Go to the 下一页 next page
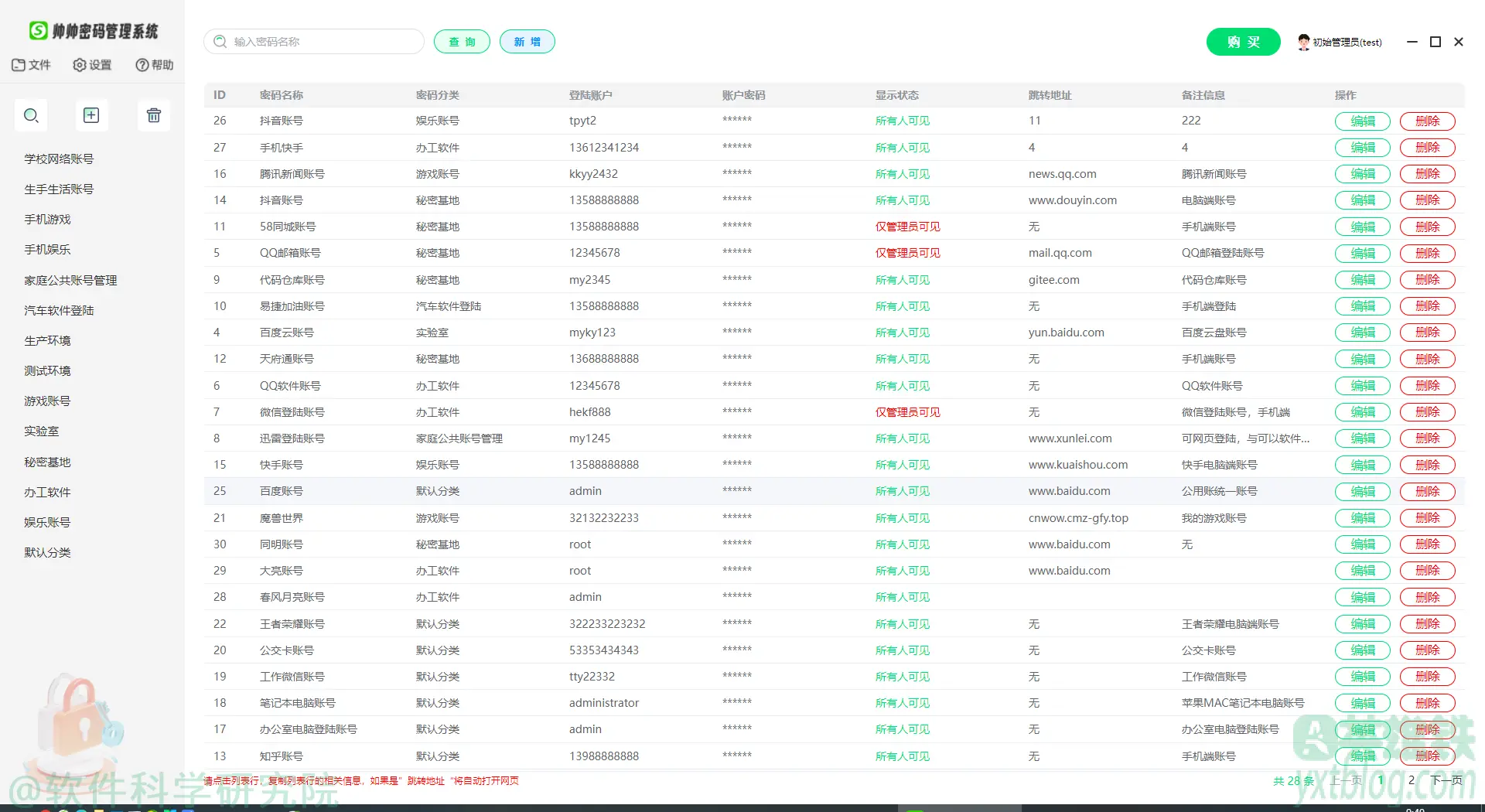The height and width of the screenshot is (812, 1485). point(1446,780)
